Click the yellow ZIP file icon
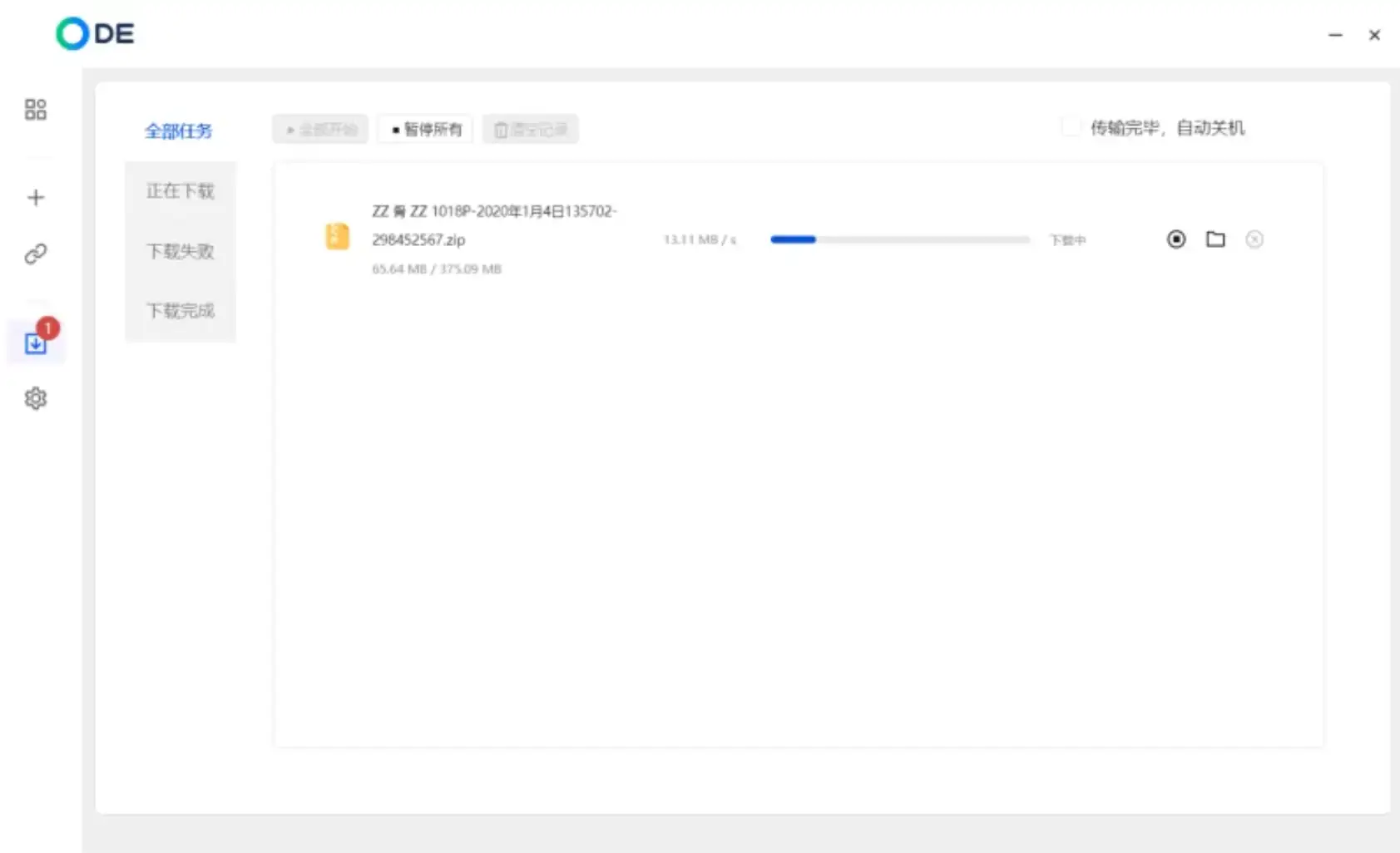This screenshot has width=1400, height=853. click(x=337, y=237)
